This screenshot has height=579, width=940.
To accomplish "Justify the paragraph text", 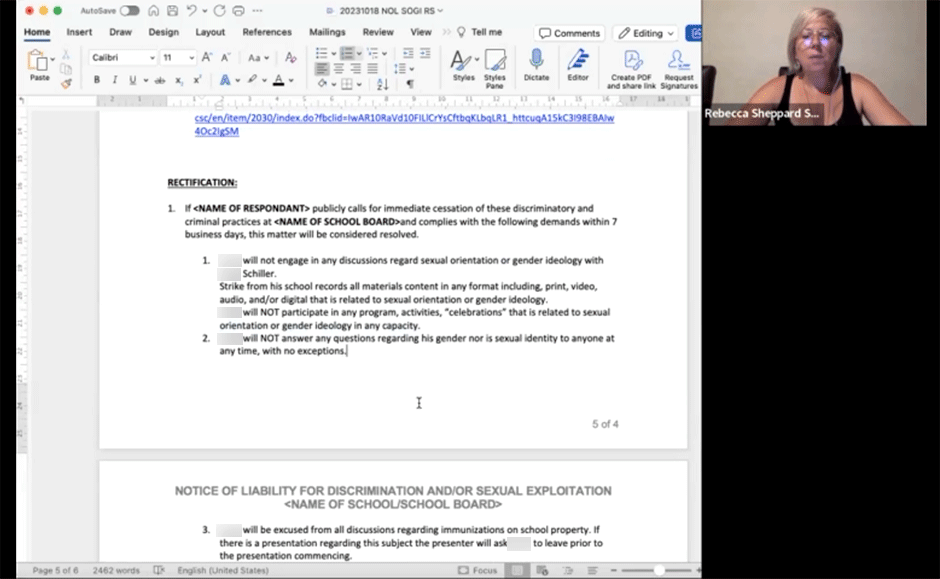I will [372, 69].
